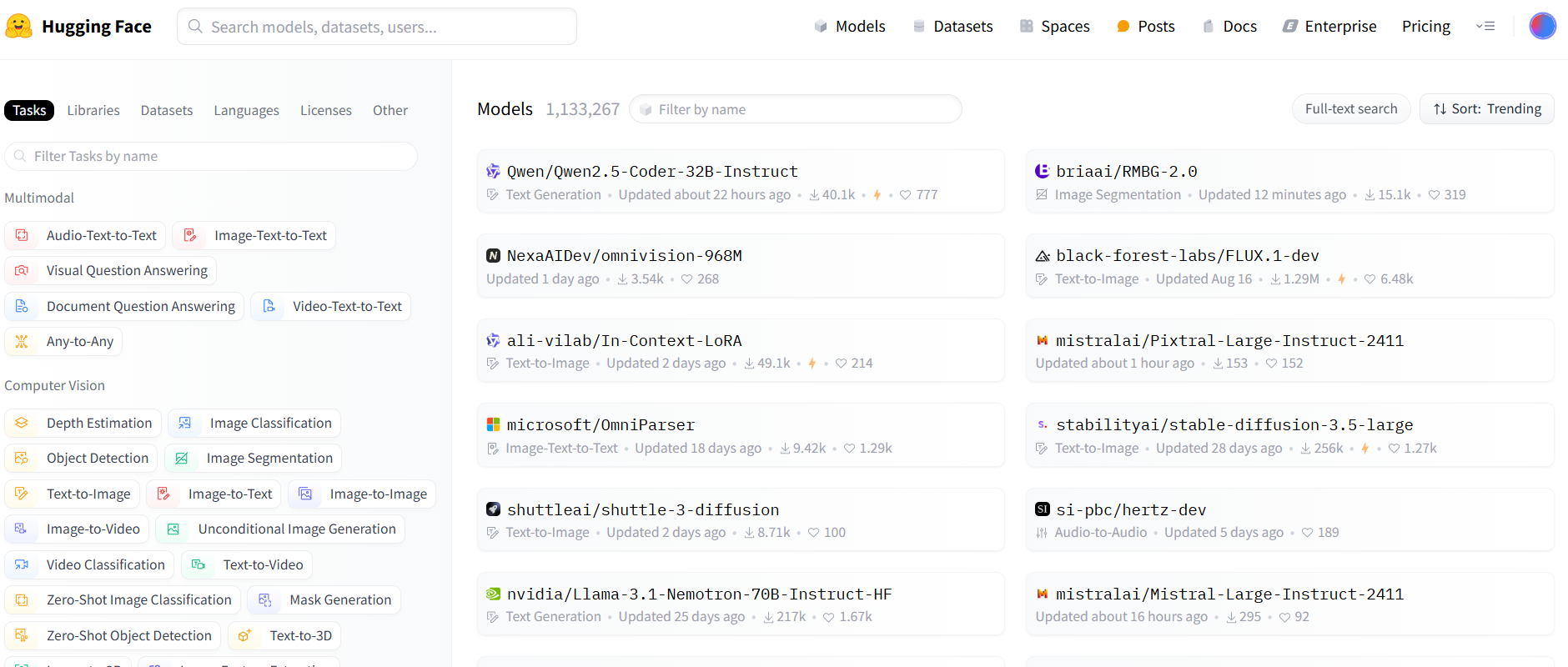1568x667 pixels.
Task: Select the Mask Generation task icon
Action: point(265,600)
